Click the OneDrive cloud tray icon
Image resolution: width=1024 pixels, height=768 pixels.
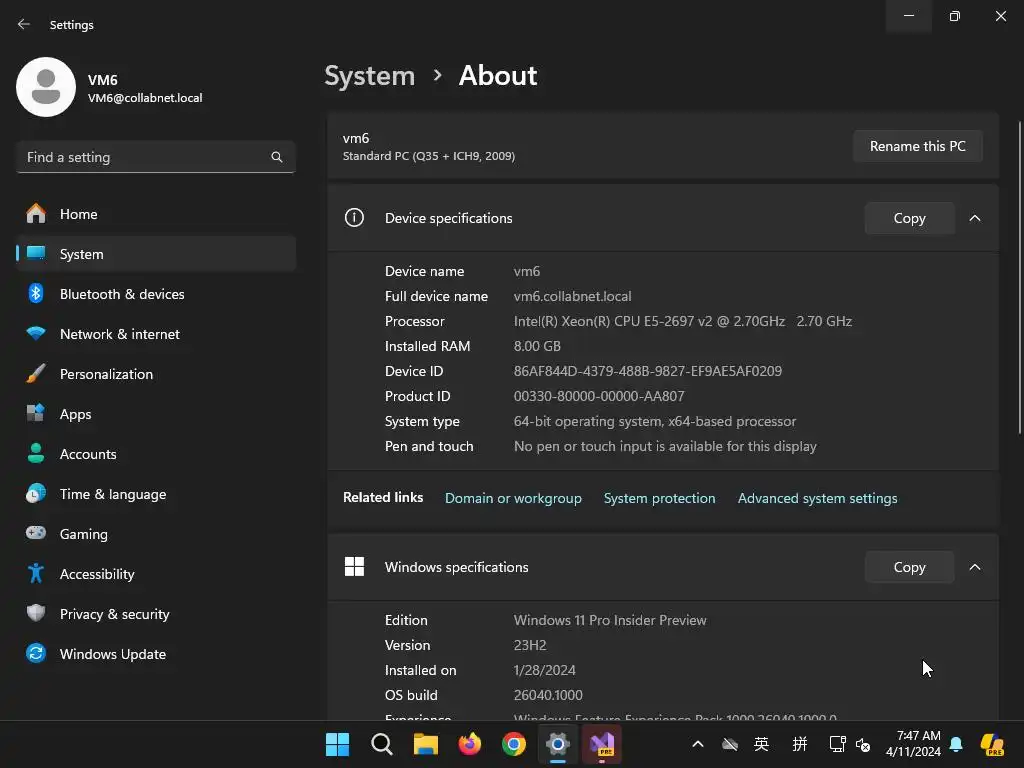coord(729,744)
